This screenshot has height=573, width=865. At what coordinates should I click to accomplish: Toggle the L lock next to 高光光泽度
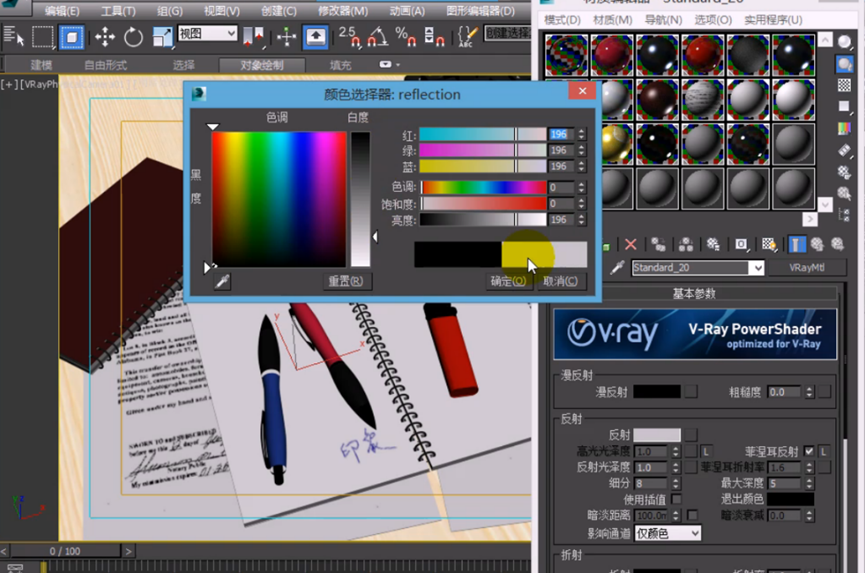[706, 452]
